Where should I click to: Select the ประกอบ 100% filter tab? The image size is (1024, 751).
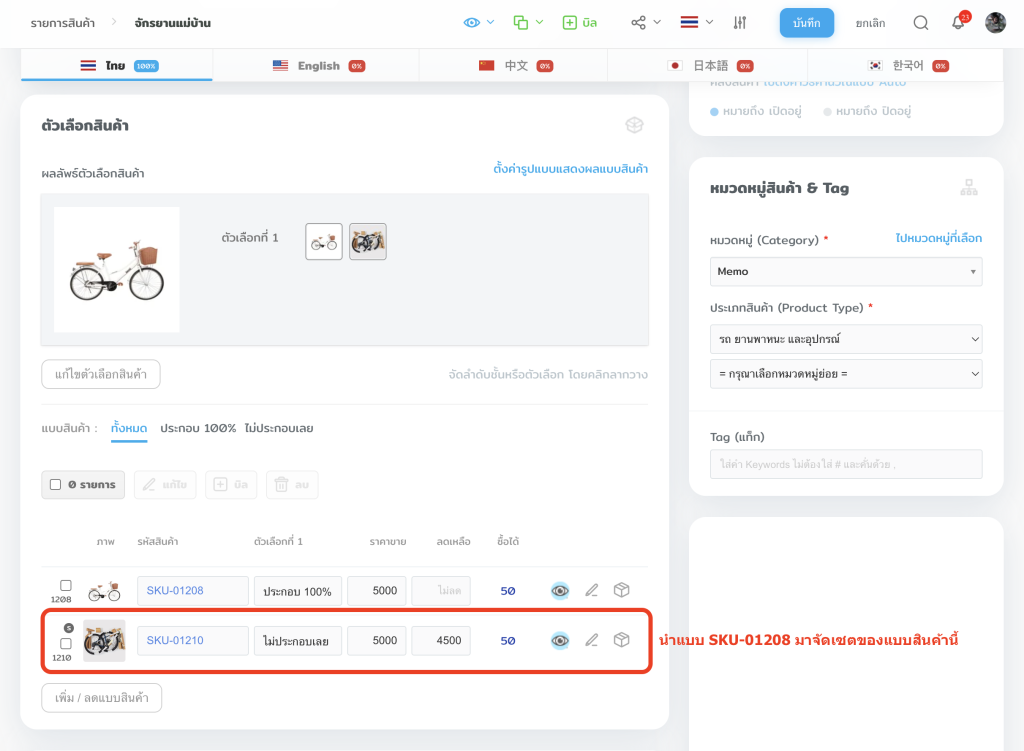(x=198, y=428)
